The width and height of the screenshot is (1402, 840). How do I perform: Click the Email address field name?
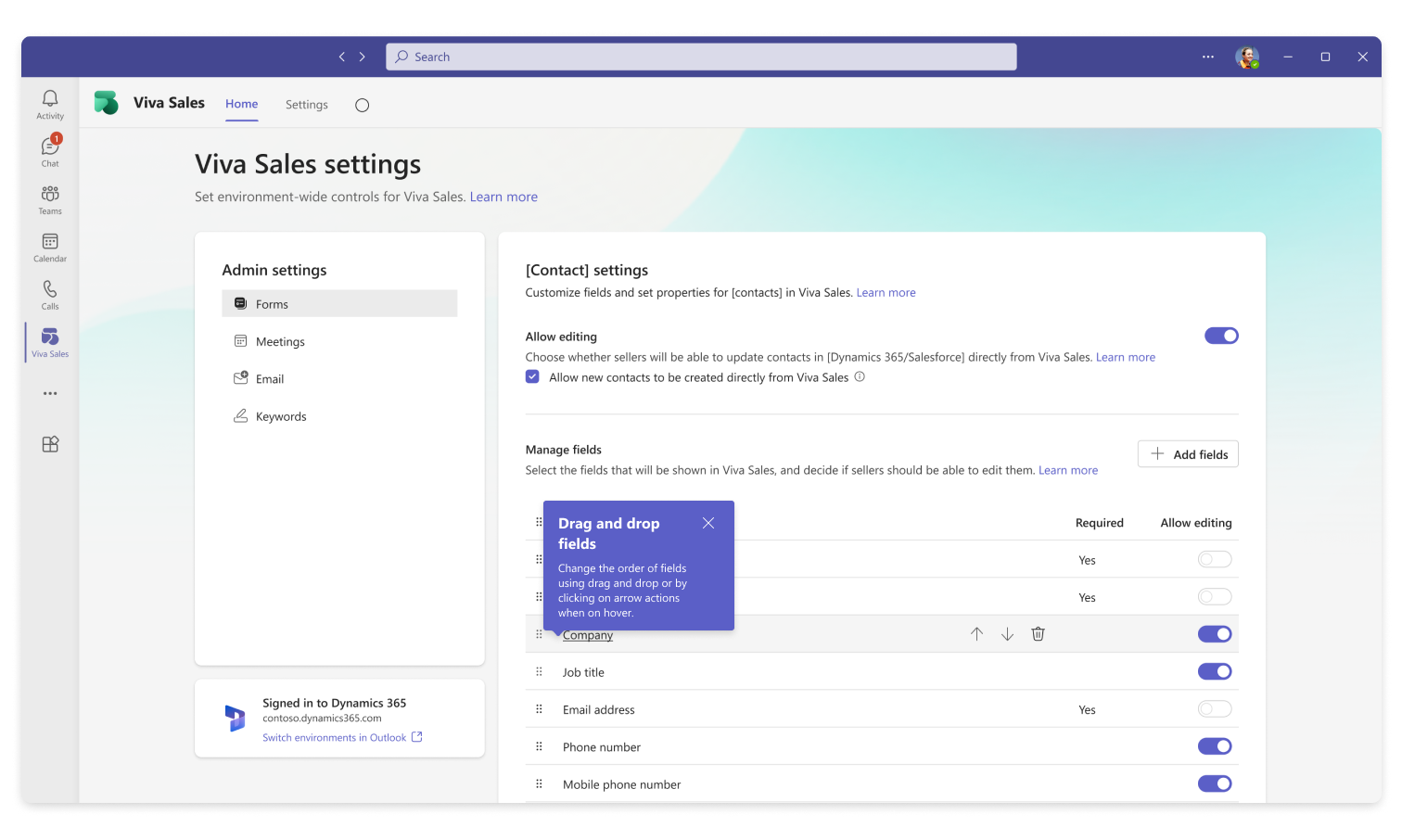point(599,709)
